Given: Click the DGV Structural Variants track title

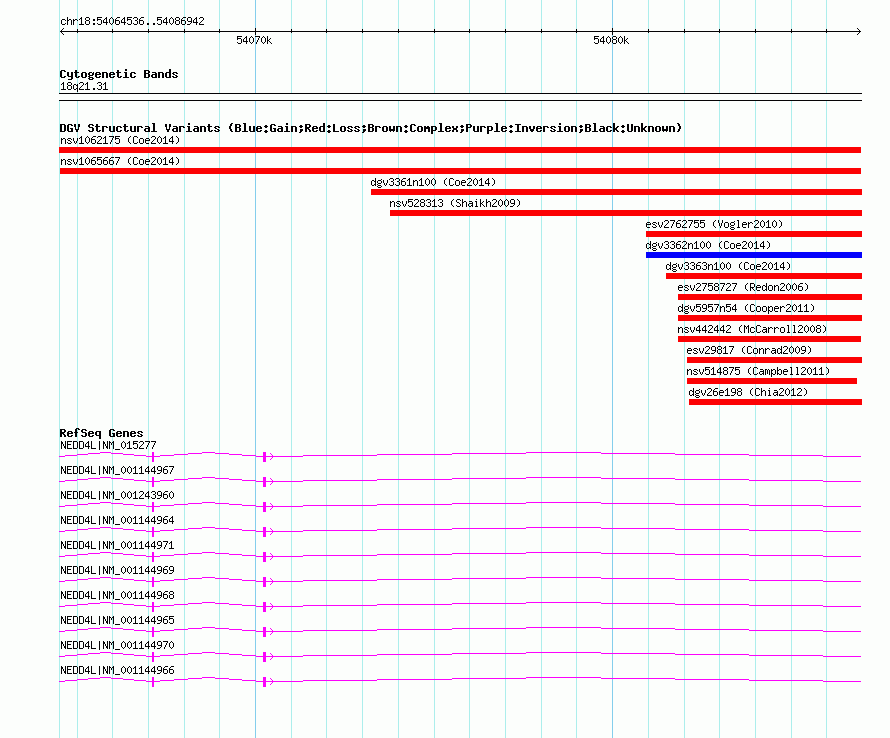Looking at the screenshot, I should click(371, 128).
